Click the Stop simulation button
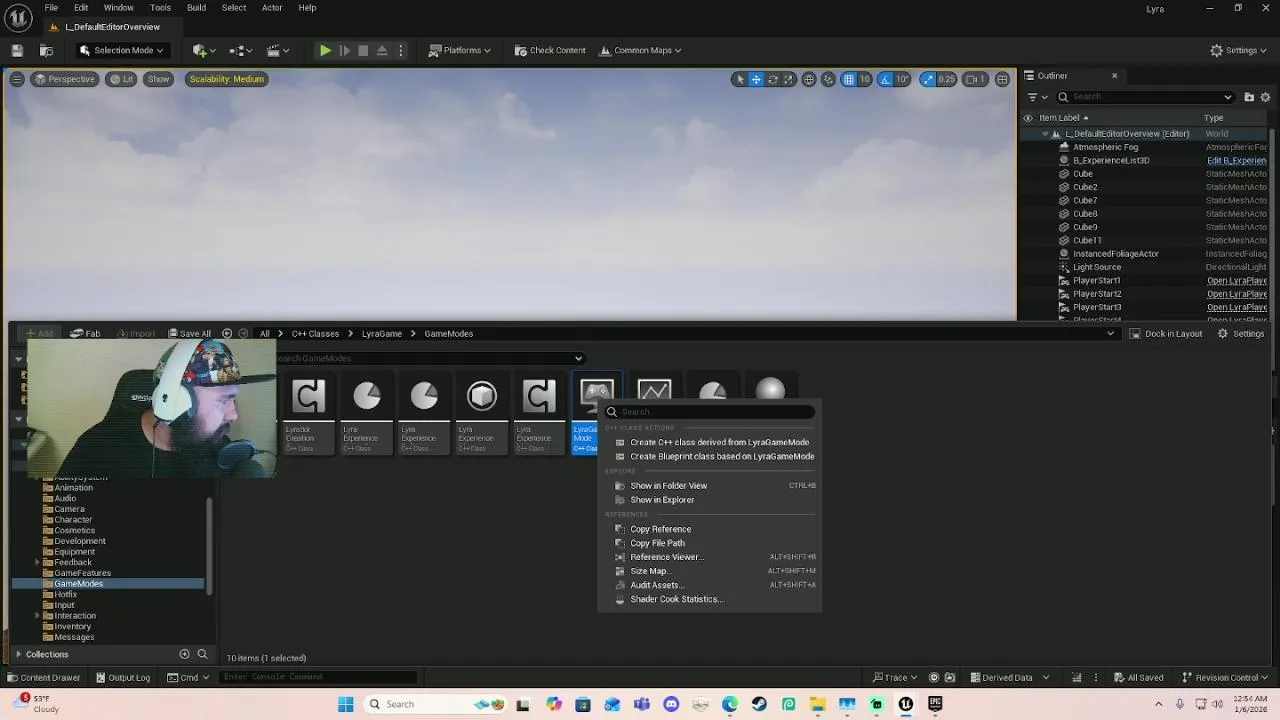 point(363,50)
